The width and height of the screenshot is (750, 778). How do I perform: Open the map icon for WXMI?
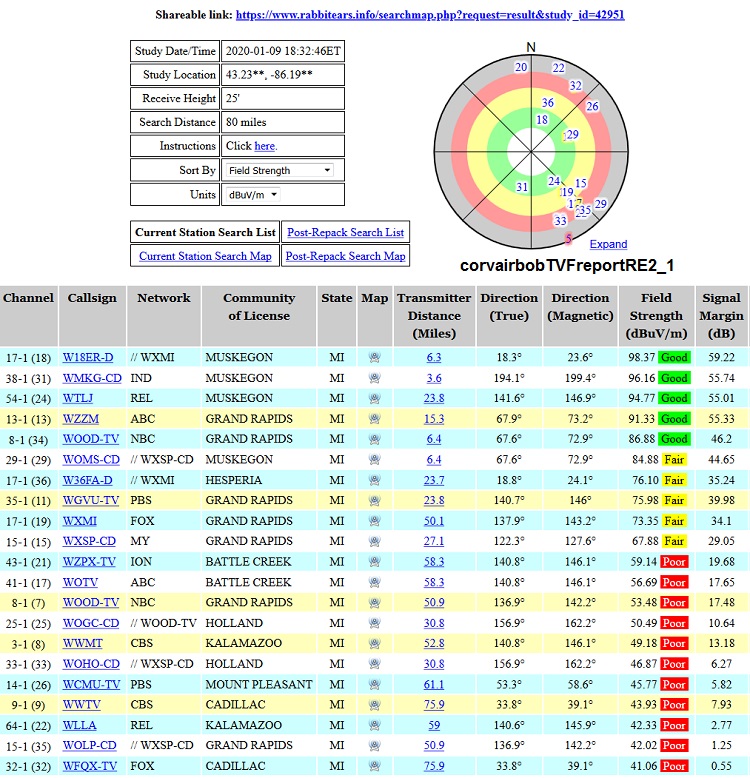pos(375,521)
